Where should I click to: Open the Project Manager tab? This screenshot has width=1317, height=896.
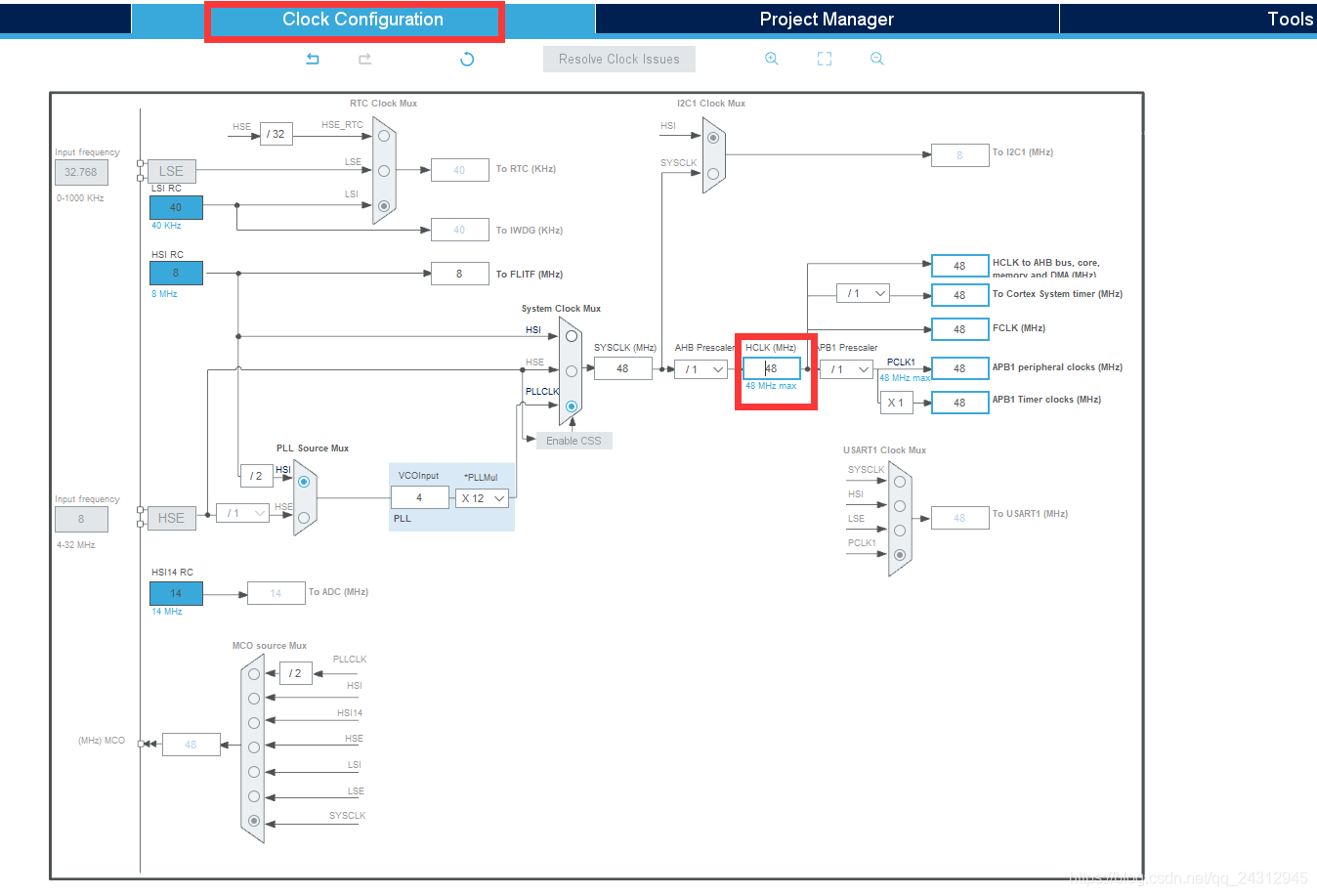click(827, 20)
